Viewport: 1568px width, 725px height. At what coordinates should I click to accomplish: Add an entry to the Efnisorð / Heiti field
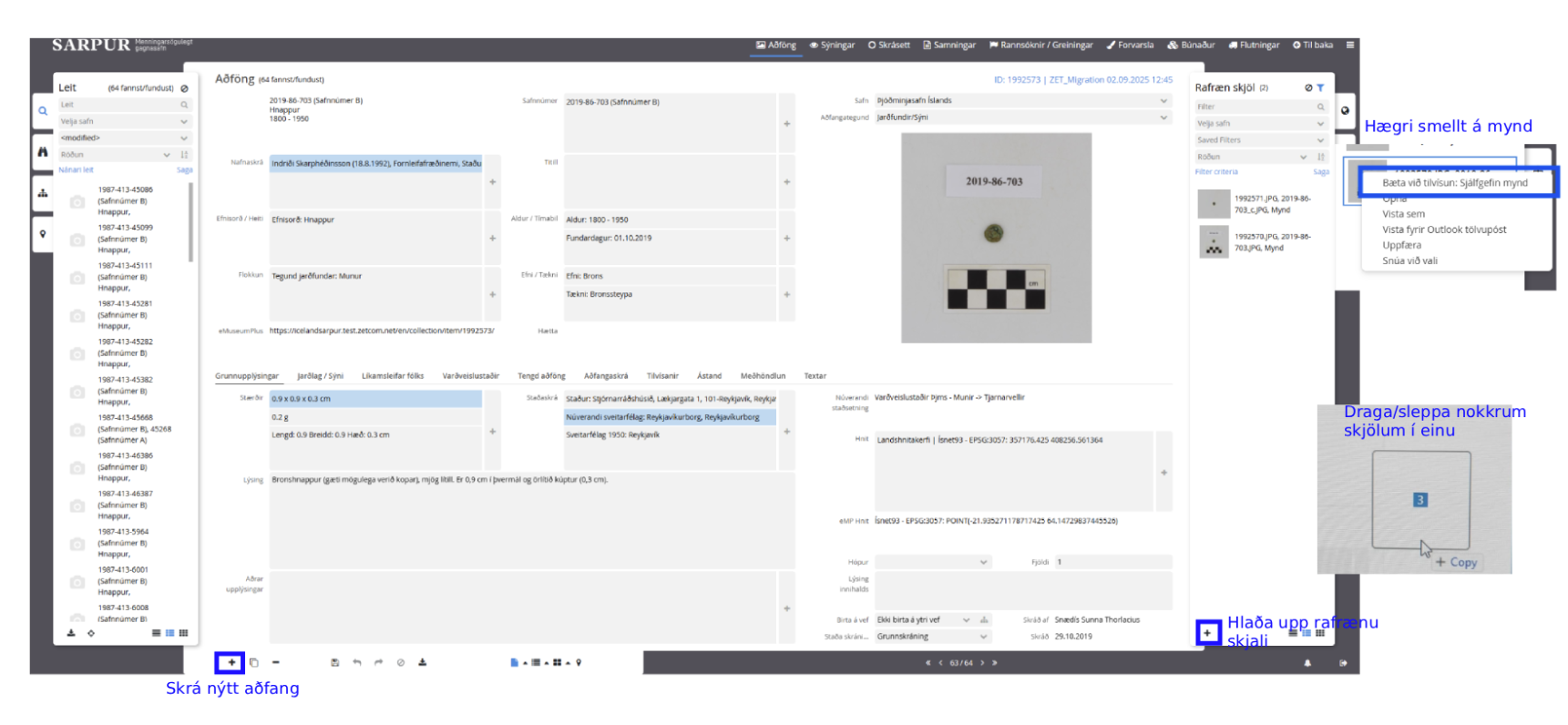pos(493,239)
